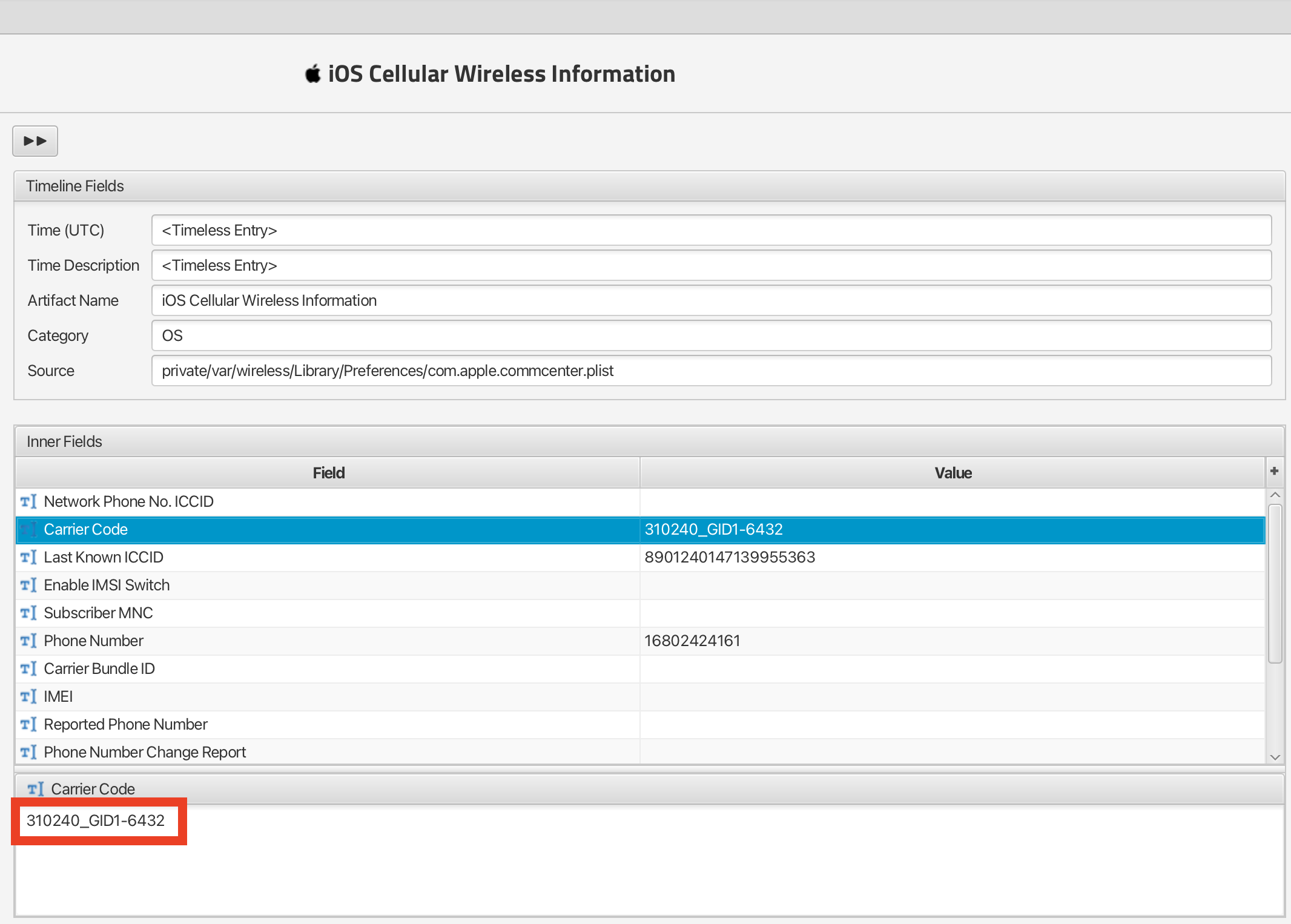Click the Time (UTC) field
Screen dimensions: 1291x924
[711, 230]
